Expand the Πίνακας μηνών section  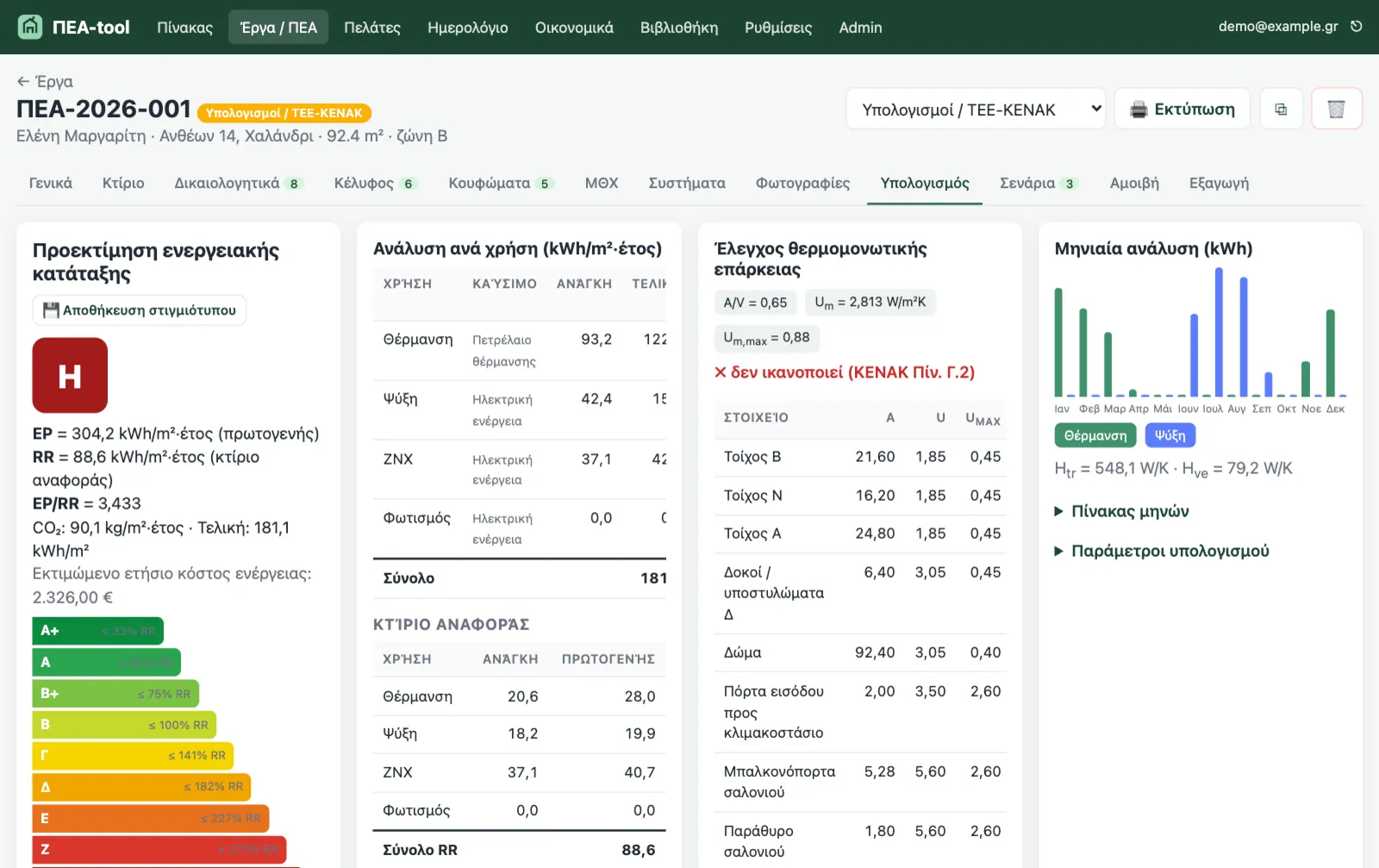(x=1121, y=511)
